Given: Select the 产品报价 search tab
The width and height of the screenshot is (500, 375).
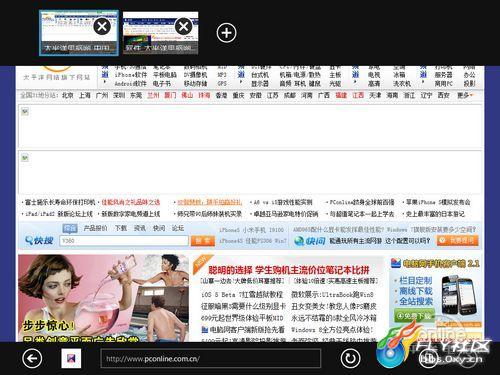Looking at the screenshot, I should 95,228.
